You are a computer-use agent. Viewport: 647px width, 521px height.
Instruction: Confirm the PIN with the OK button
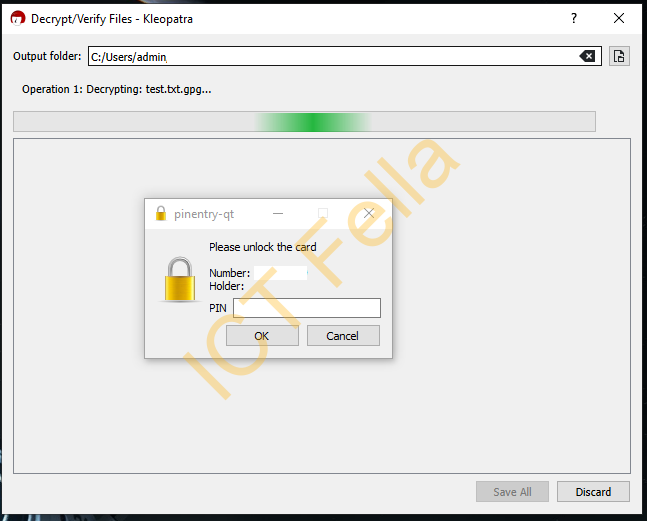coord(262,336)
